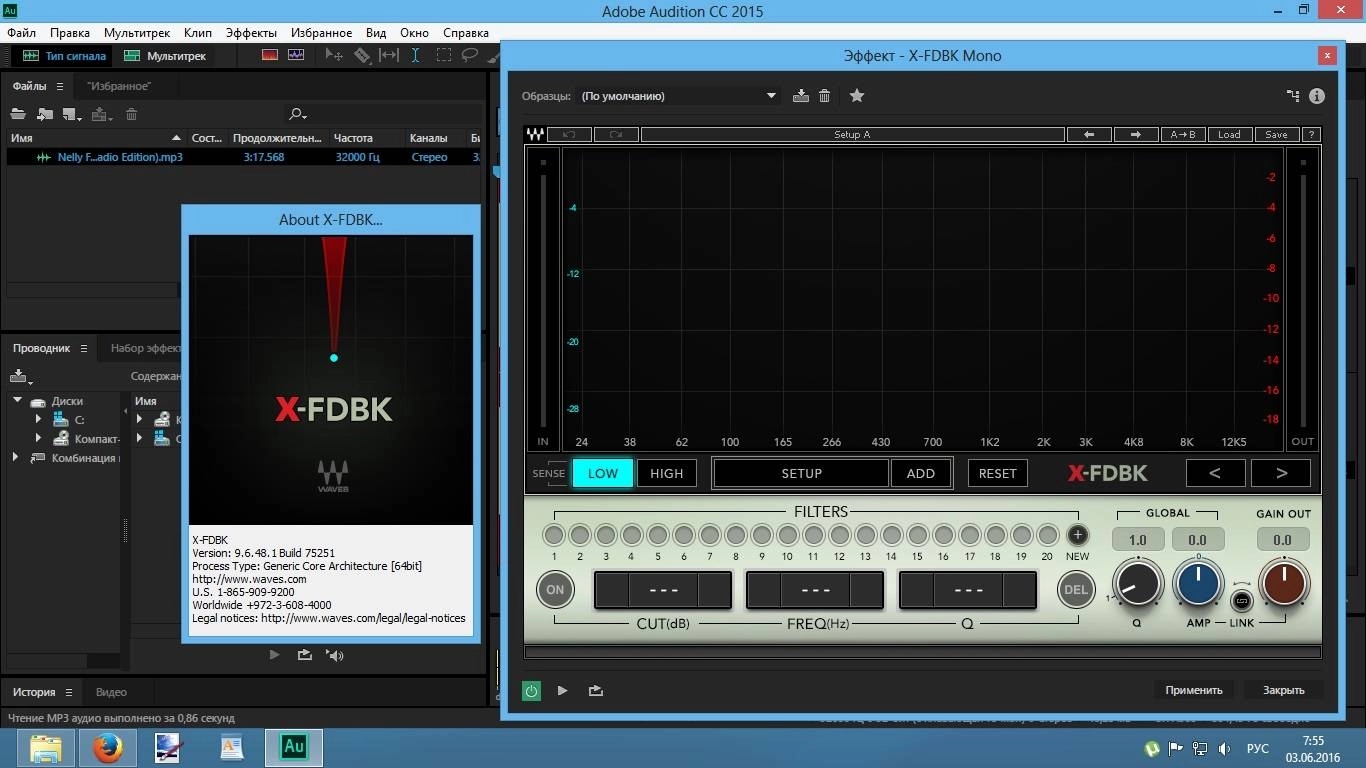Select the Marquee Selection tool
1366x768 pixels.
[x=443, y=56]
